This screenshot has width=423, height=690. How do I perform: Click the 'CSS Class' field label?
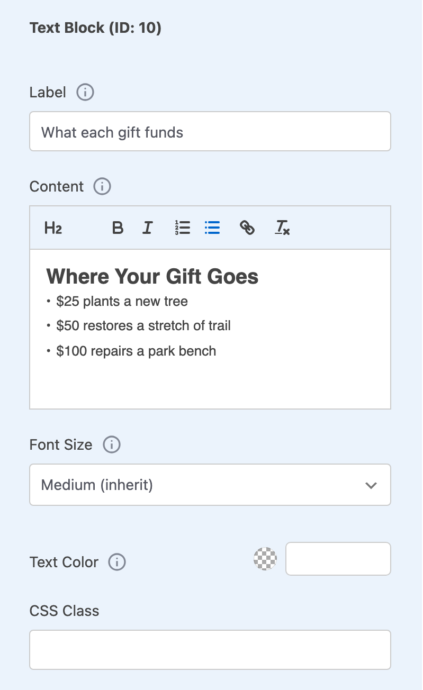[x=64, y=611]
